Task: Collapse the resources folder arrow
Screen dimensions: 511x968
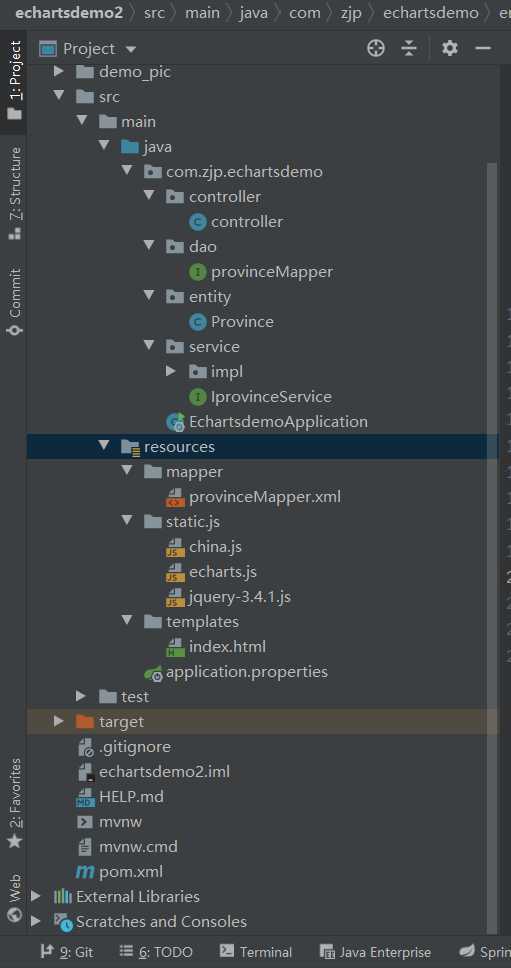Action: [x=104, y=446]
